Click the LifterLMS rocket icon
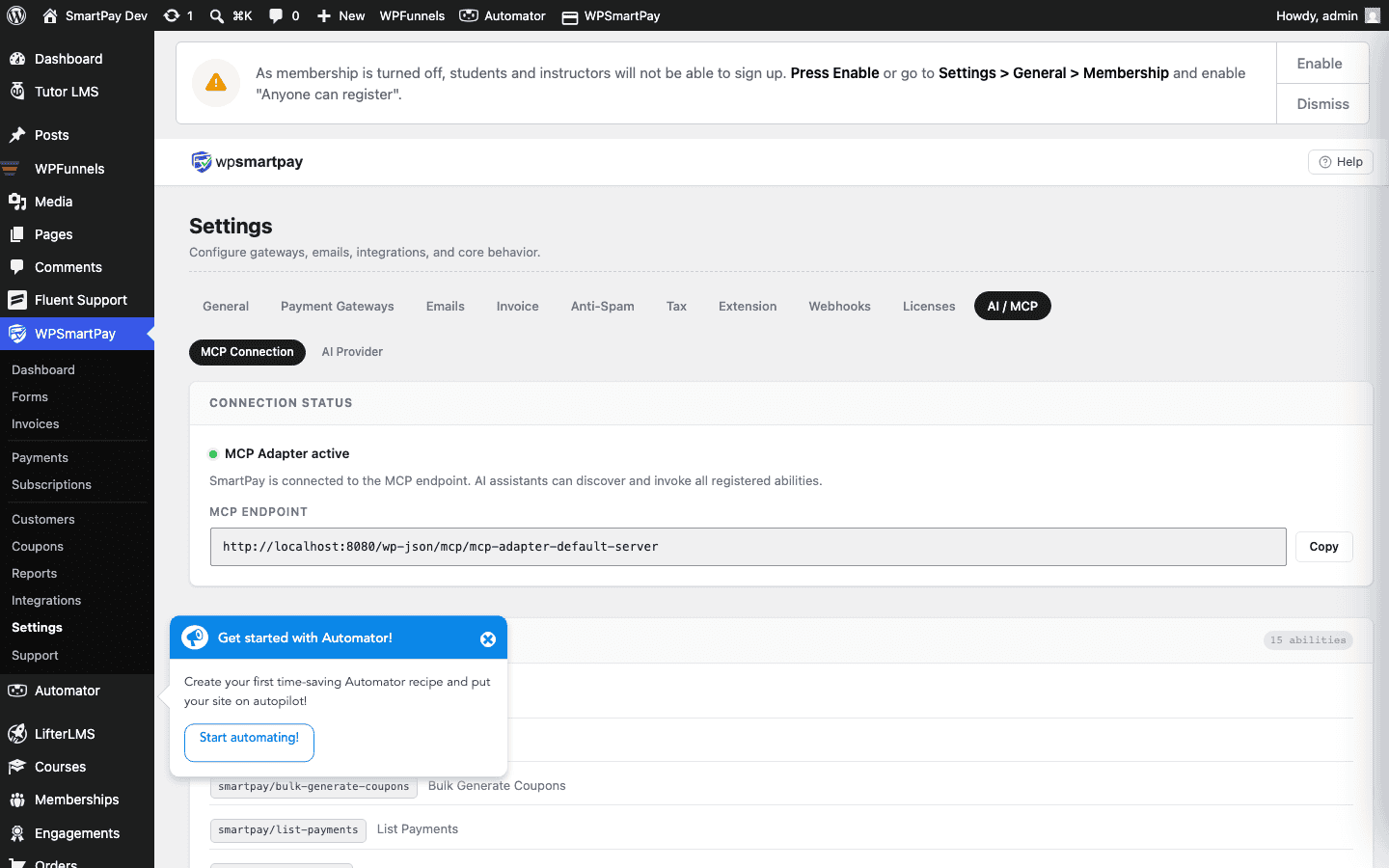 [17, 734]
